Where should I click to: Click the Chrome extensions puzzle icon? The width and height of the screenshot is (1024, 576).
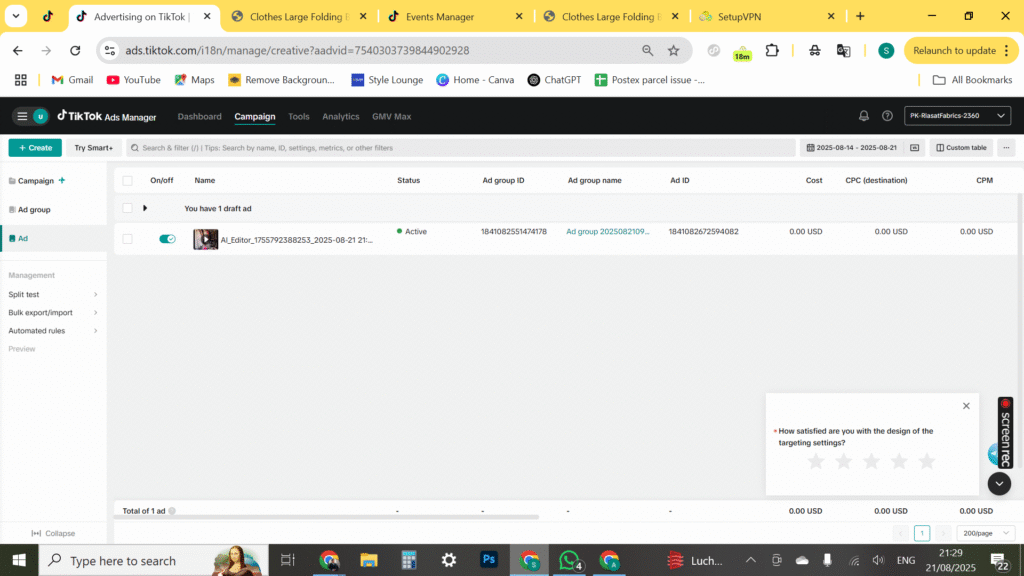(772, 50)
